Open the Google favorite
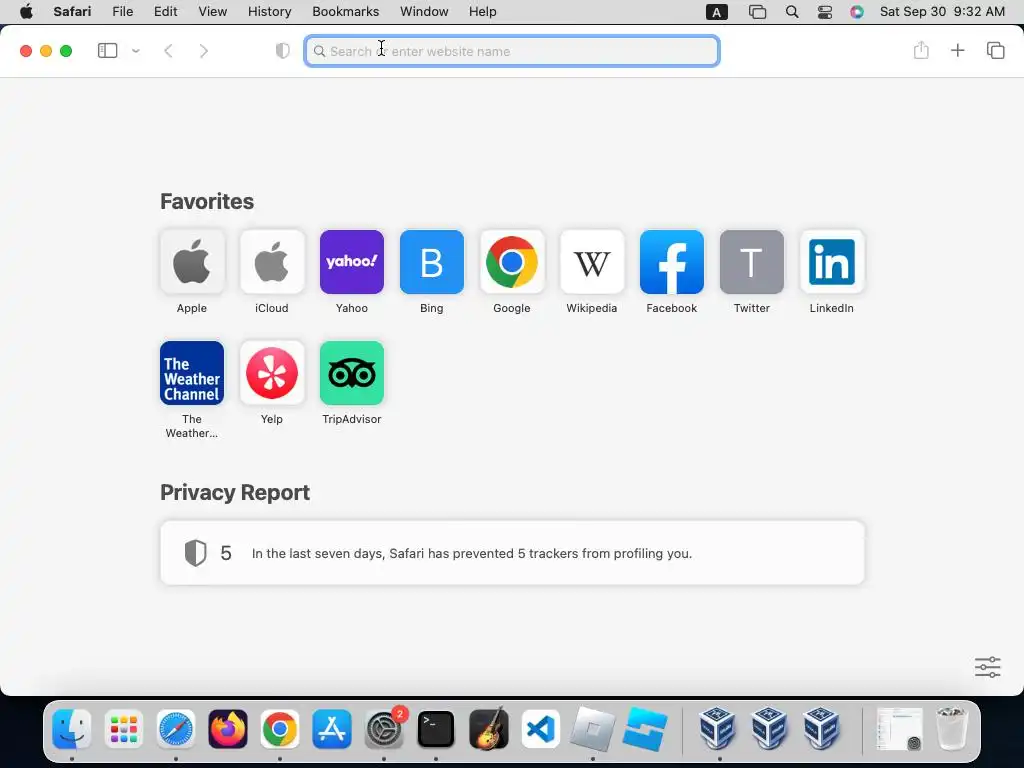Viewport: 1024px width, 768px height. [512, 262]
